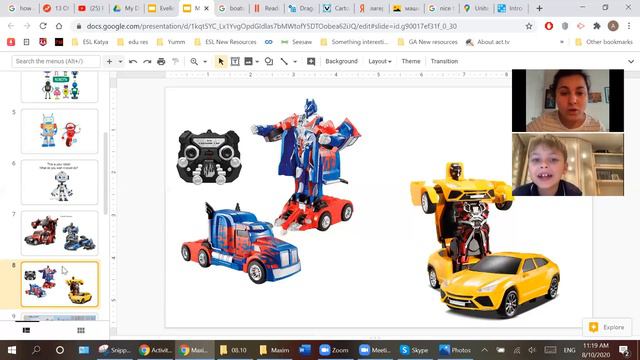Click the Zoom magnifier tool

pyautogui.click(x=194, y=62)
